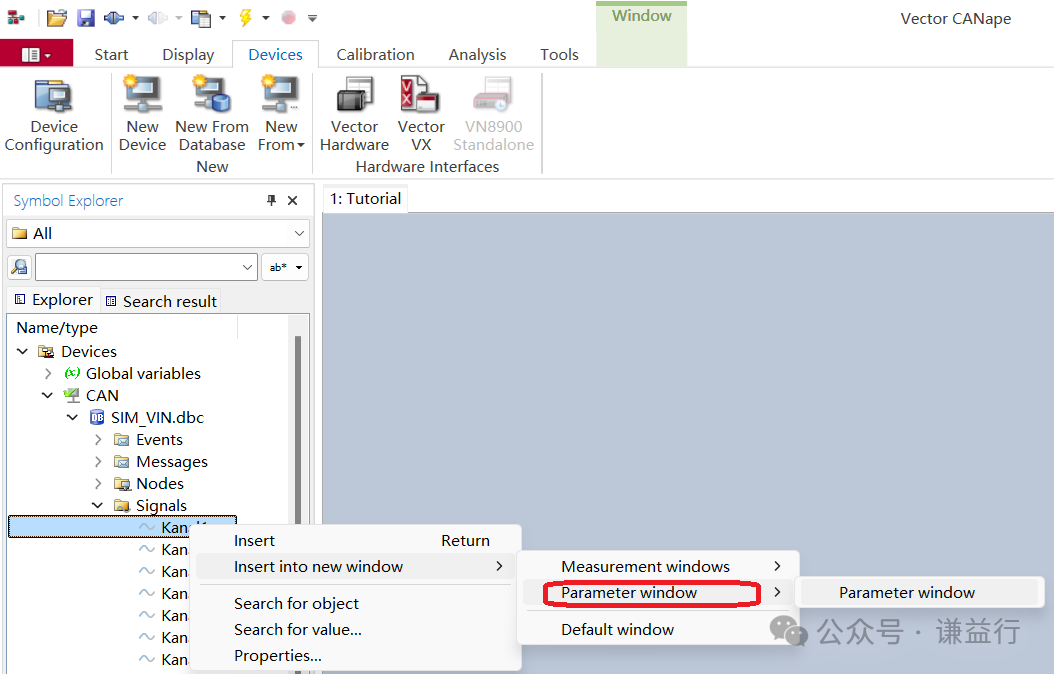1054x674 pixels.
Task: Switch to the Display ribbon tab
Action: tap(188, 54)
